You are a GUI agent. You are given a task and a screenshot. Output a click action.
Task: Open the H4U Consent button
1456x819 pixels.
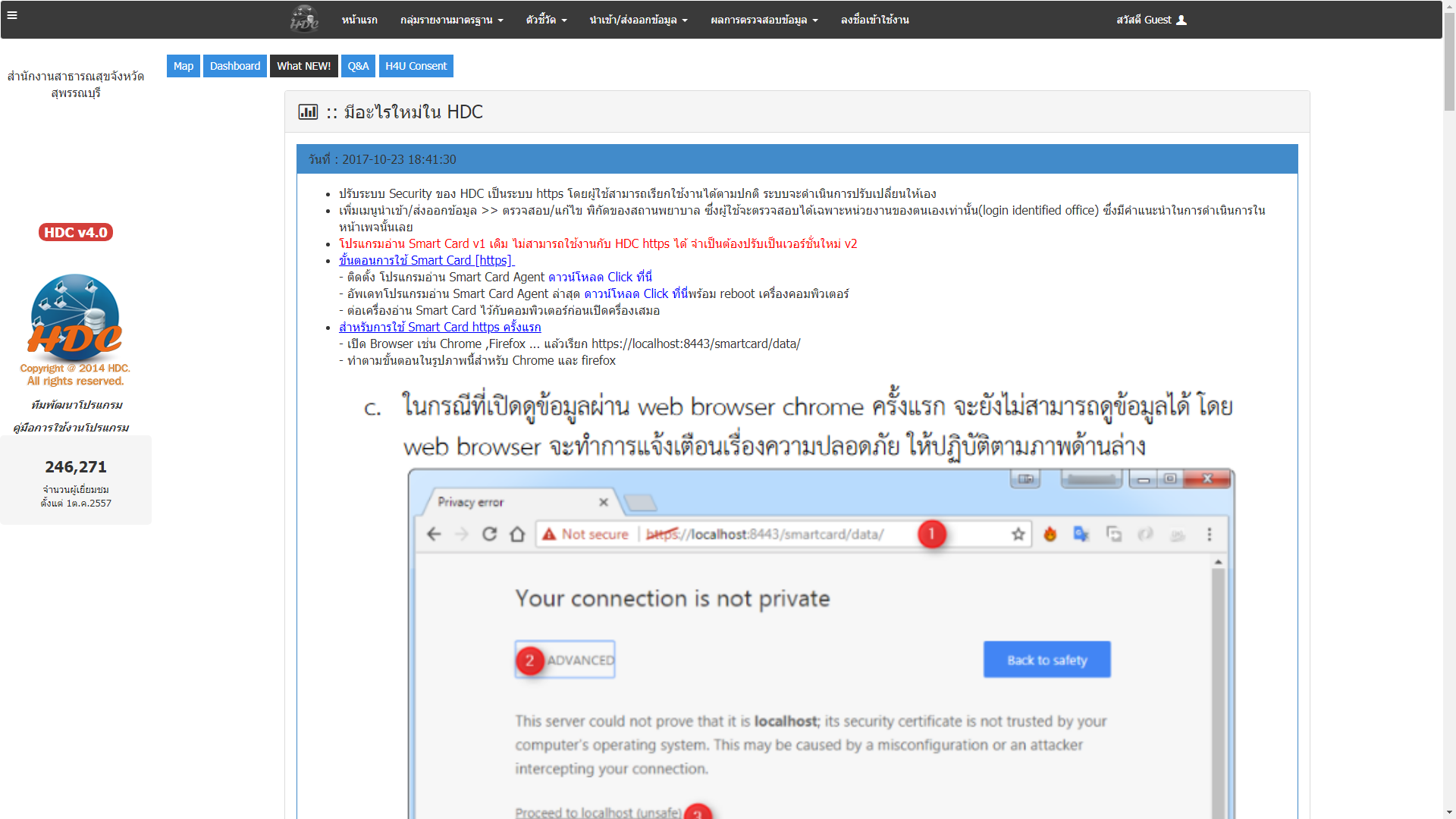click(x=416, y=66)
